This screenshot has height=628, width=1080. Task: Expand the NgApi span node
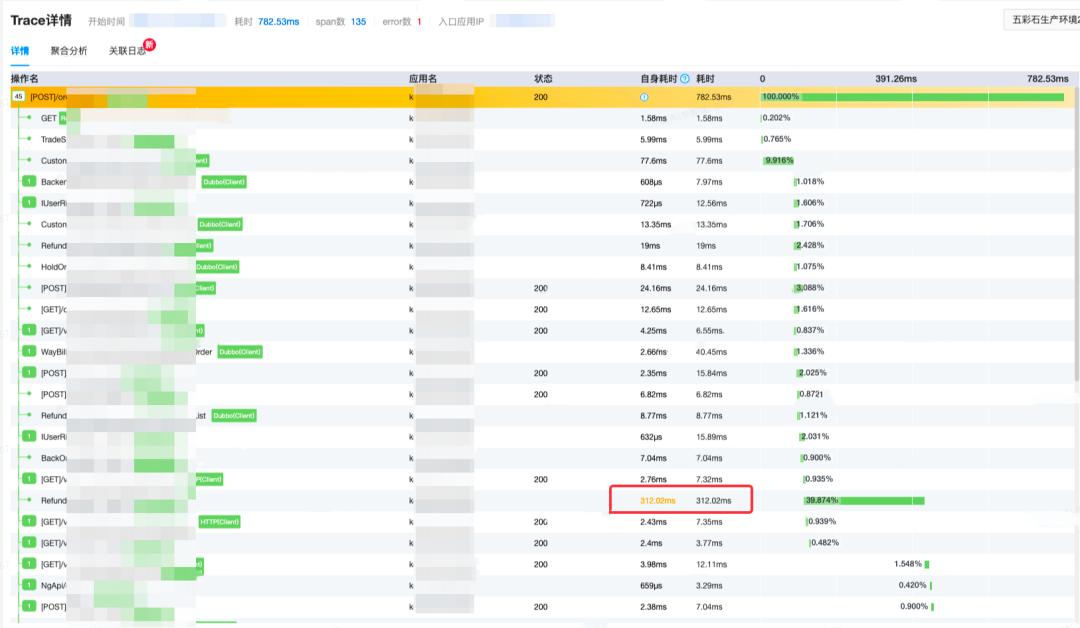click(29, 585)
